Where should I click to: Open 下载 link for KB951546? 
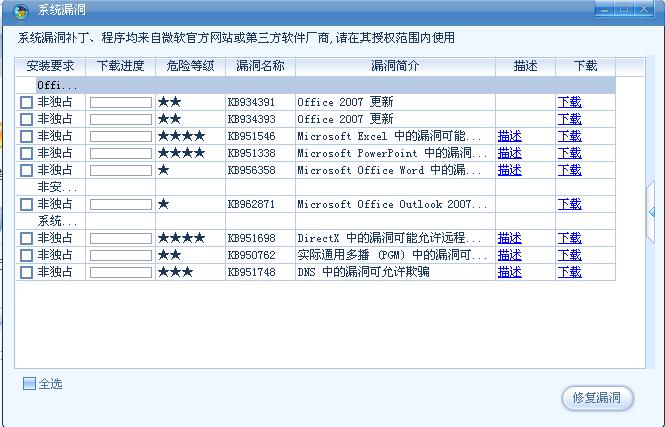[x=569, y=136]
